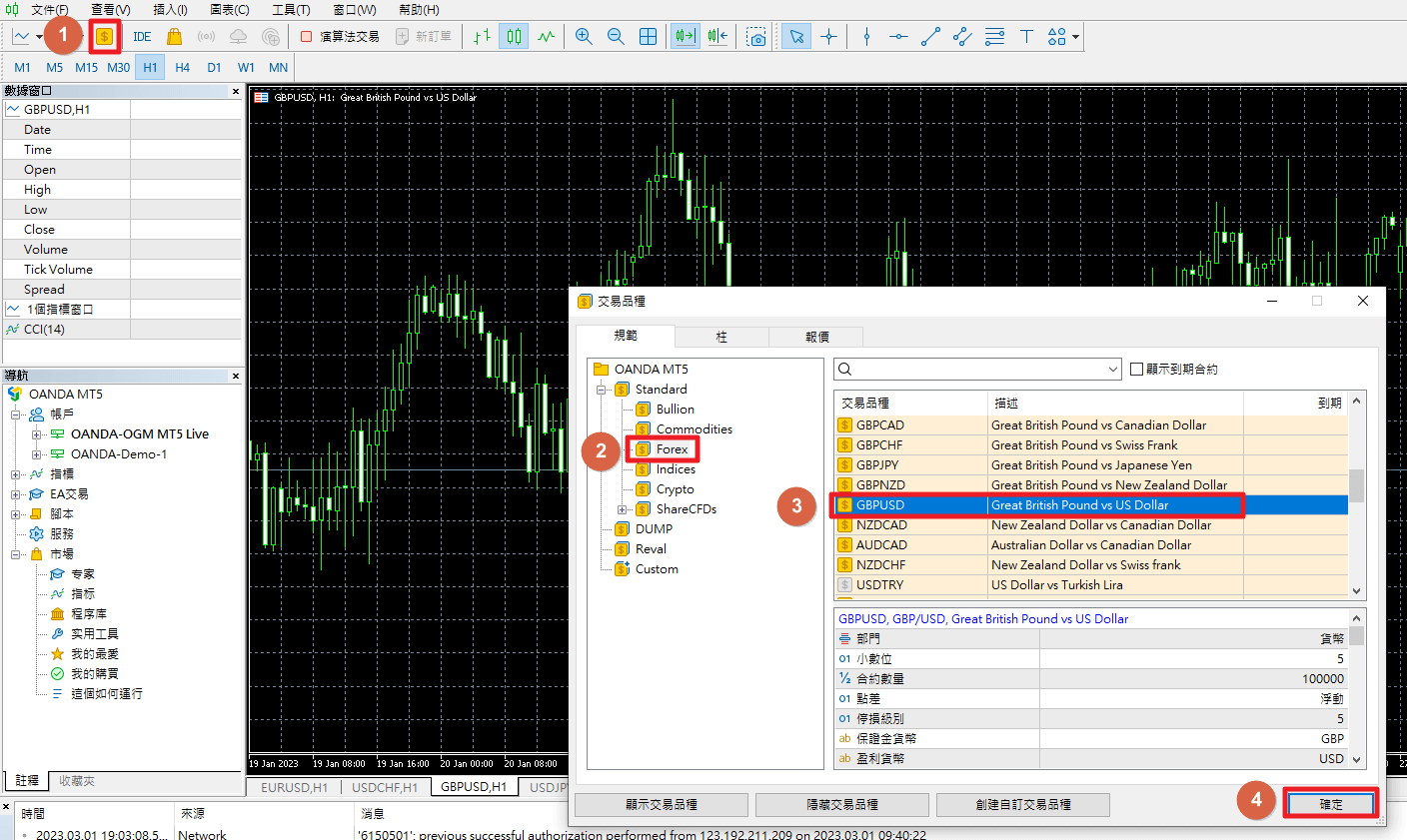Image resolution: width=1407 pixels, height=840 pixels.
Task: Click the VPS cloud icon
Action: (238, 37)
